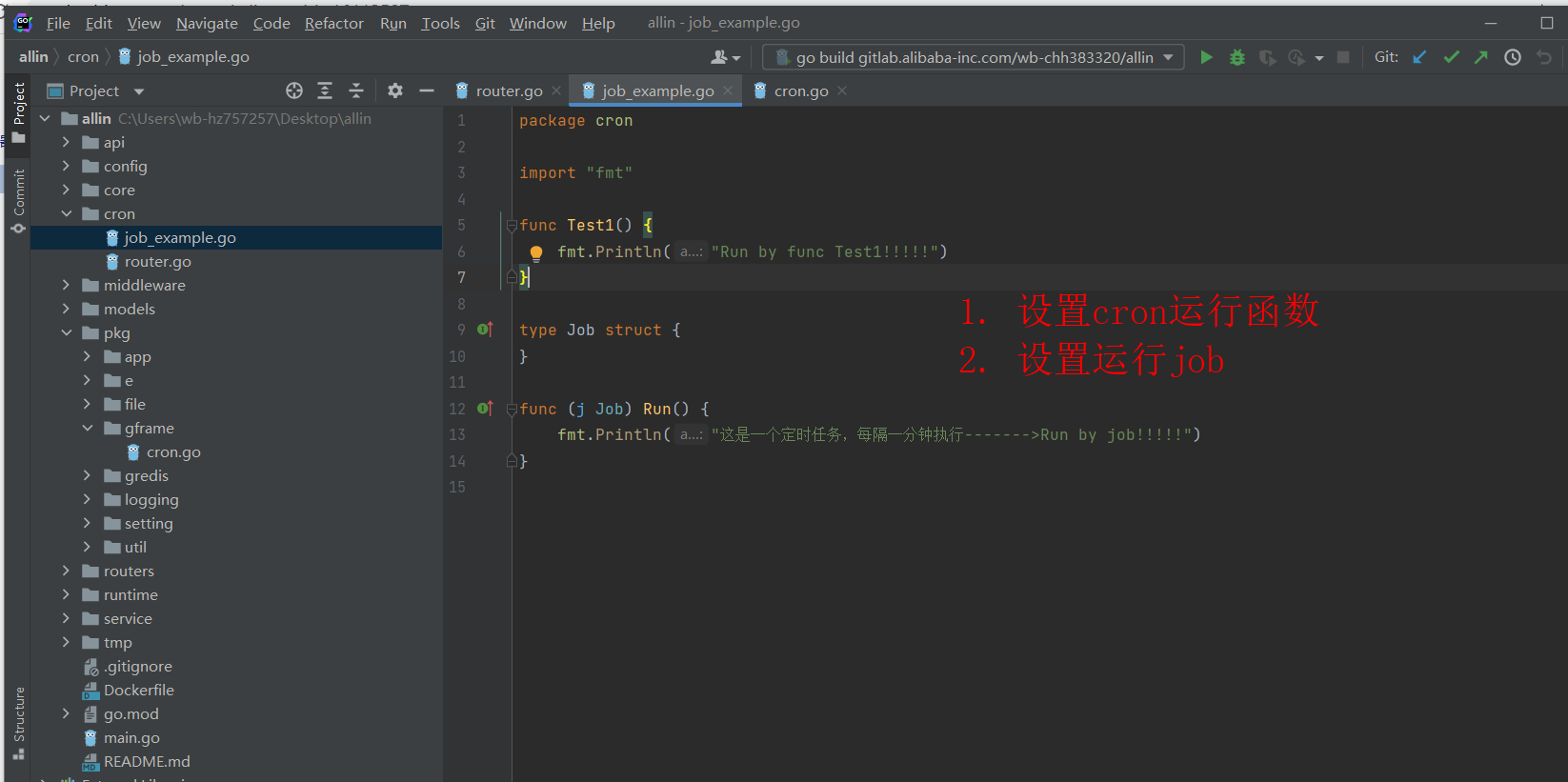The width and height of the screenshot is (1568, 782).
Task: Open the code-with-me user icon
Action: click(x=726, y=57)
